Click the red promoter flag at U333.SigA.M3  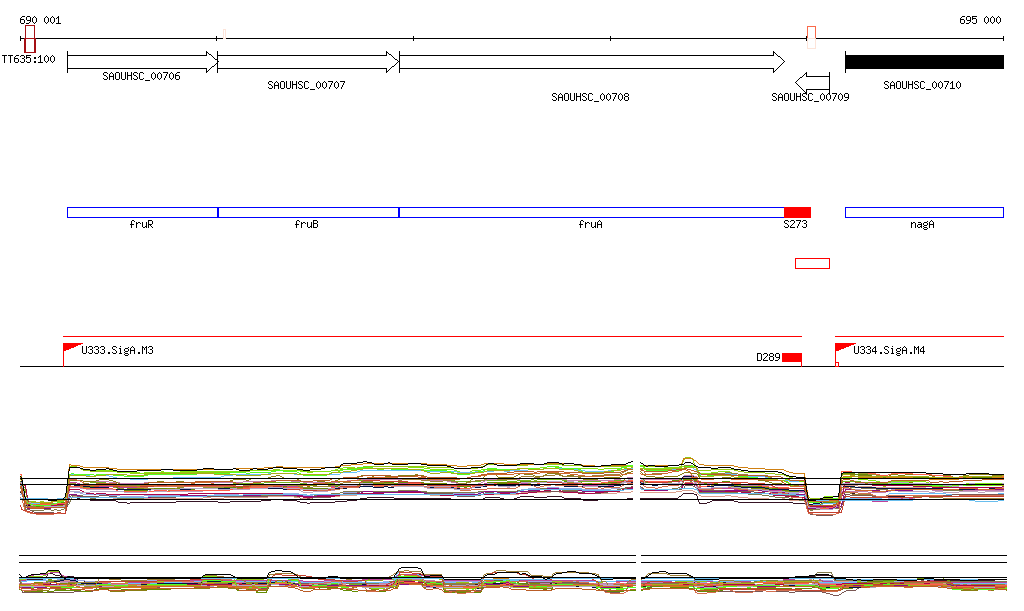coord(70,347)
